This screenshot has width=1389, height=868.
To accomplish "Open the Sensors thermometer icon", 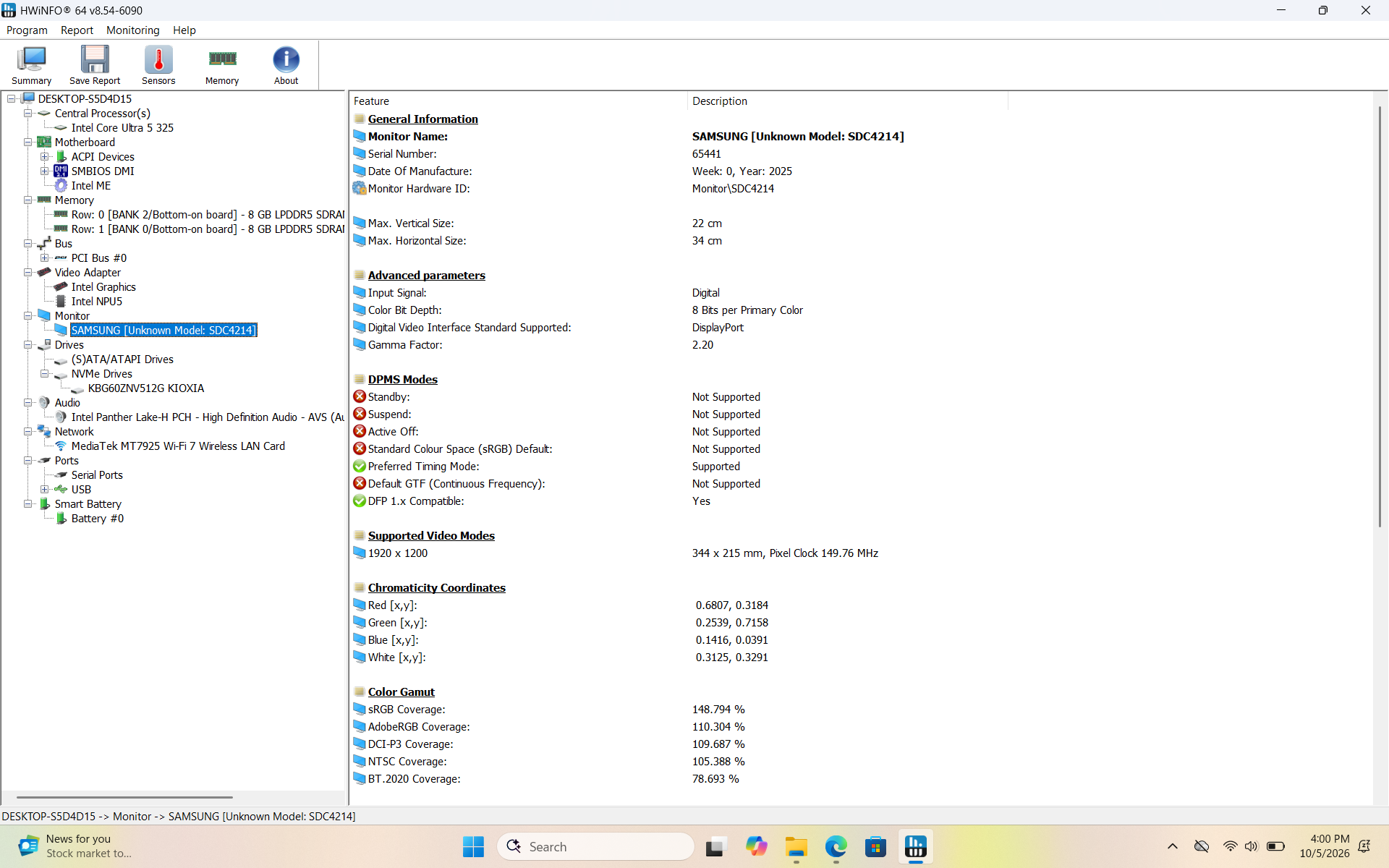I will 158,65.
